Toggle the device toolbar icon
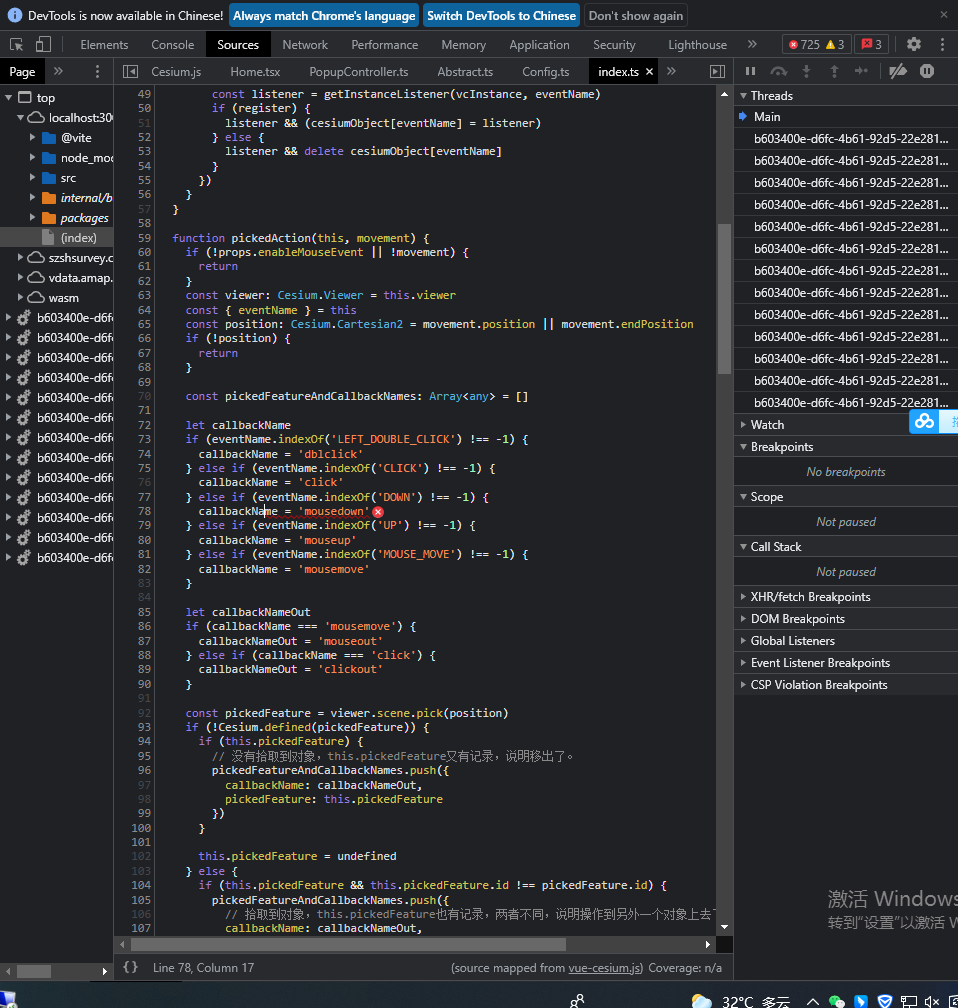This screenshot has width=958, height=1008. (x=43, y=44)
